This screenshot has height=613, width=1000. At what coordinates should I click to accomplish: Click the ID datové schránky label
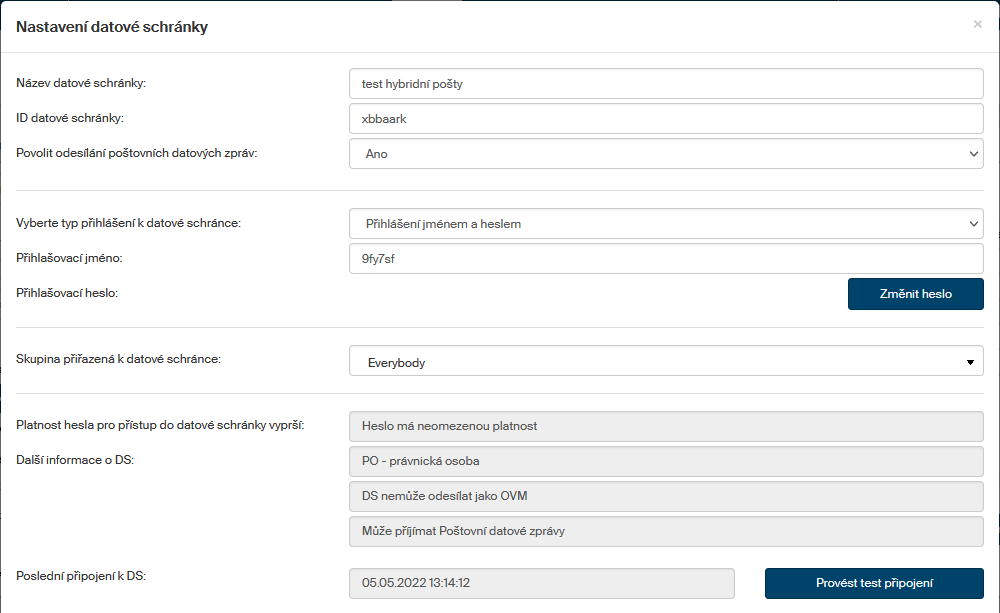tap(70, 119)
